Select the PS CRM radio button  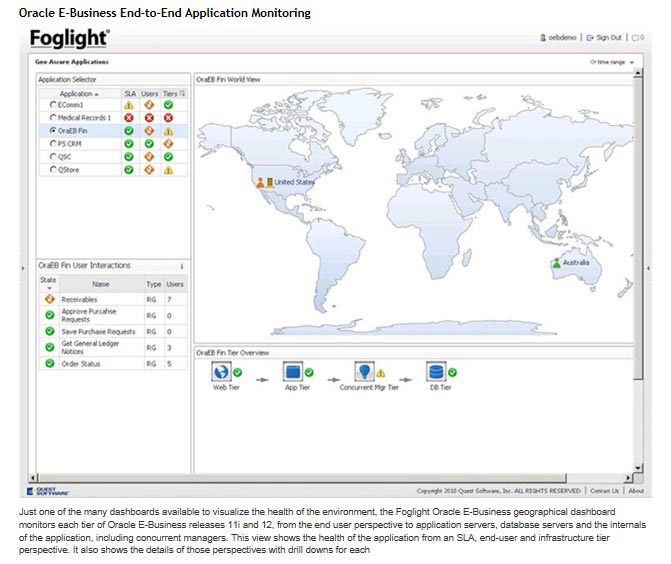click(53, 143)
